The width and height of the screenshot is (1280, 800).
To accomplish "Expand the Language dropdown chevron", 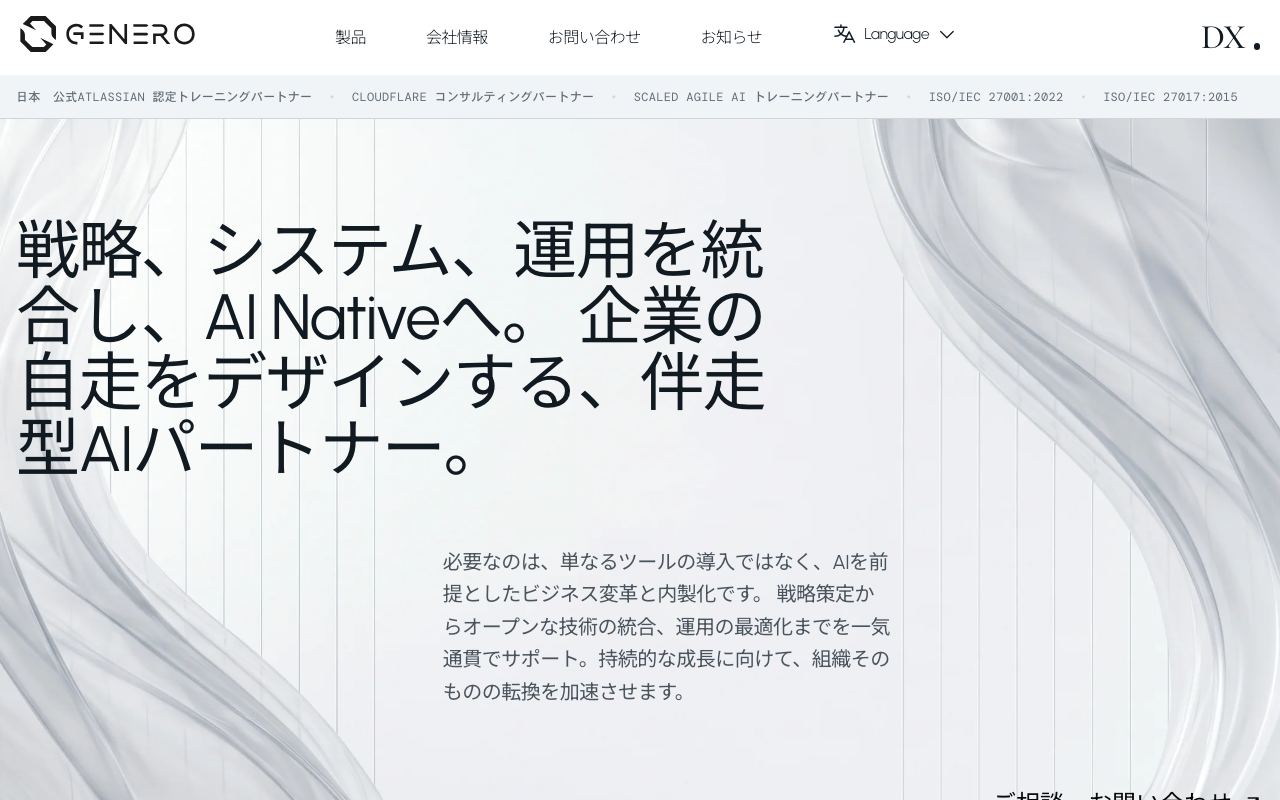I will 946,34.
